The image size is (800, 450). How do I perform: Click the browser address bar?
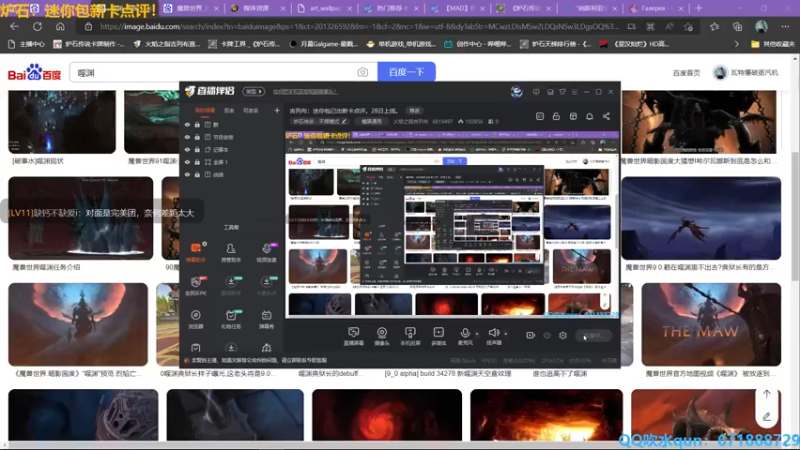(x=360, y=26)
